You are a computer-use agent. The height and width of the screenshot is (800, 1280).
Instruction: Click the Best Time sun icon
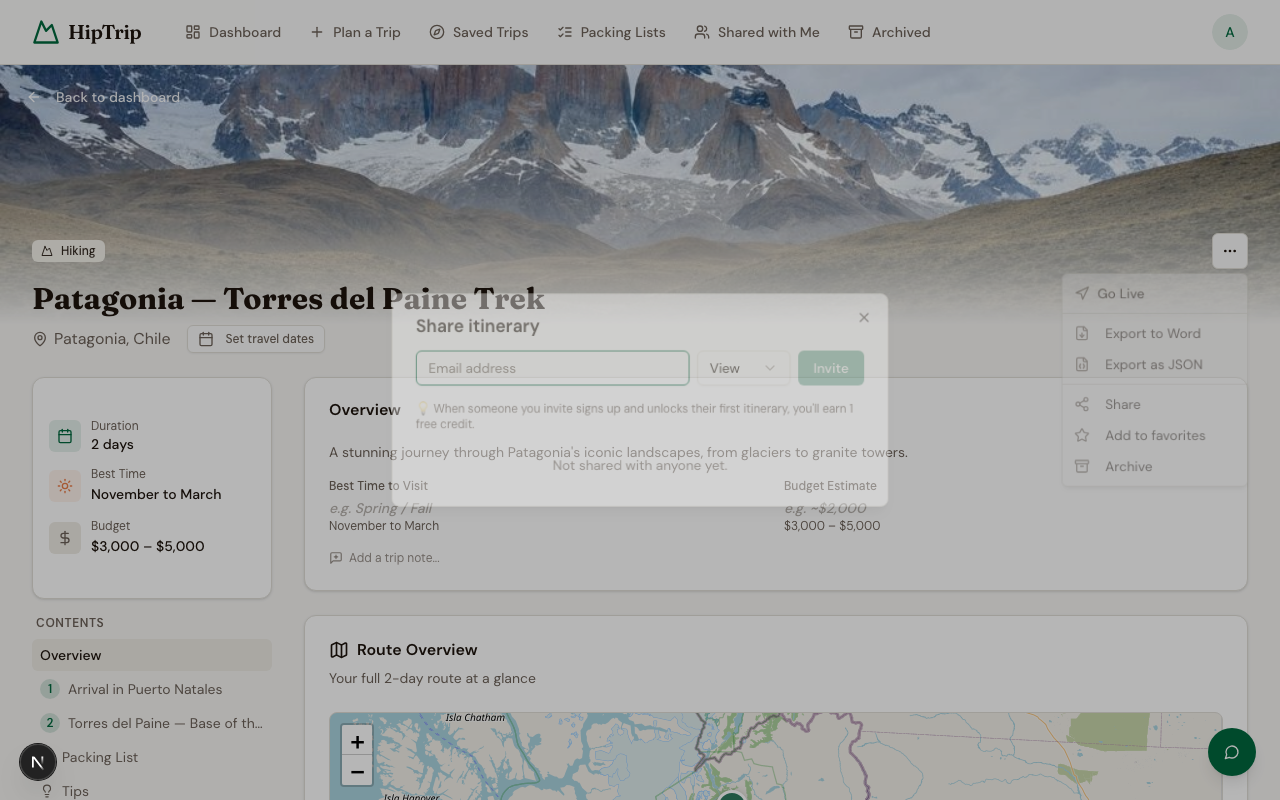point(65,486)
